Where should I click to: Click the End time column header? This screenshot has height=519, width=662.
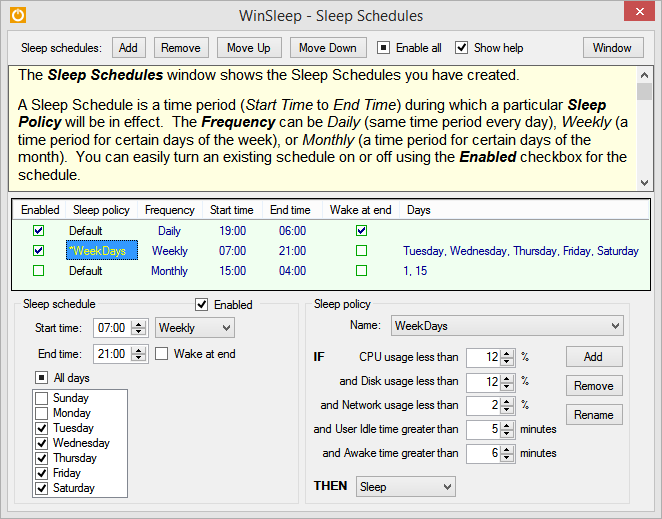(290, 210)
